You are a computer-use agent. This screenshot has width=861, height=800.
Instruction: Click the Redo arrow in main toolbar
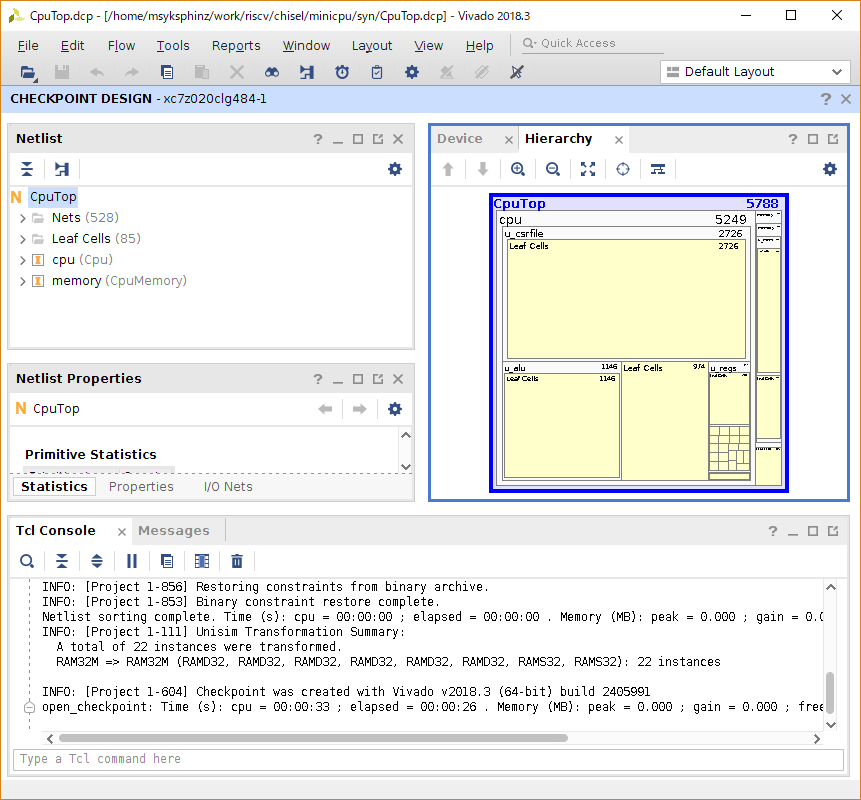click(x=132, y=72)
